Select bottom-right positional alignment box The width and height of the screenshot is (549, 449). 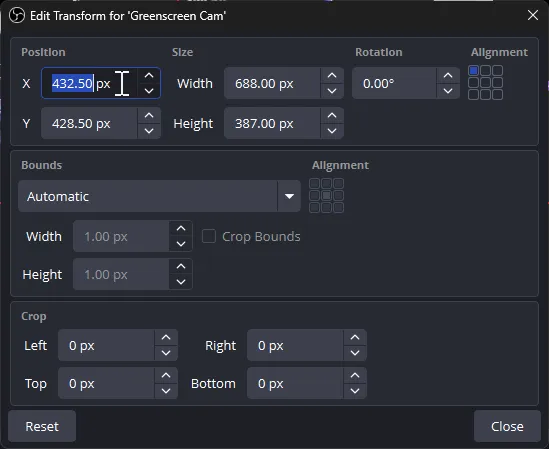tap(497, 95)
